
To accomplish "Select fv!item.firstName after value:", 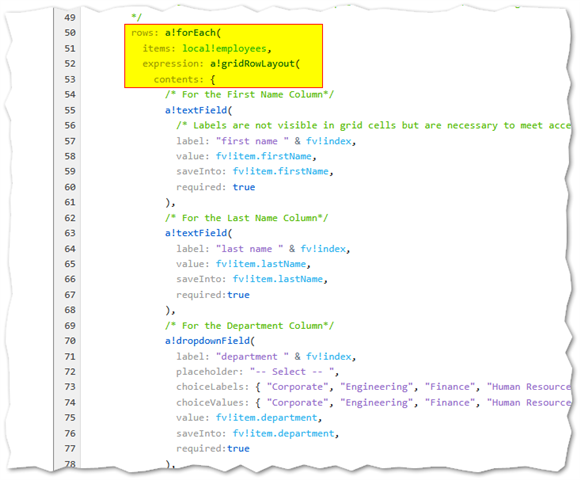I will 264,156.
